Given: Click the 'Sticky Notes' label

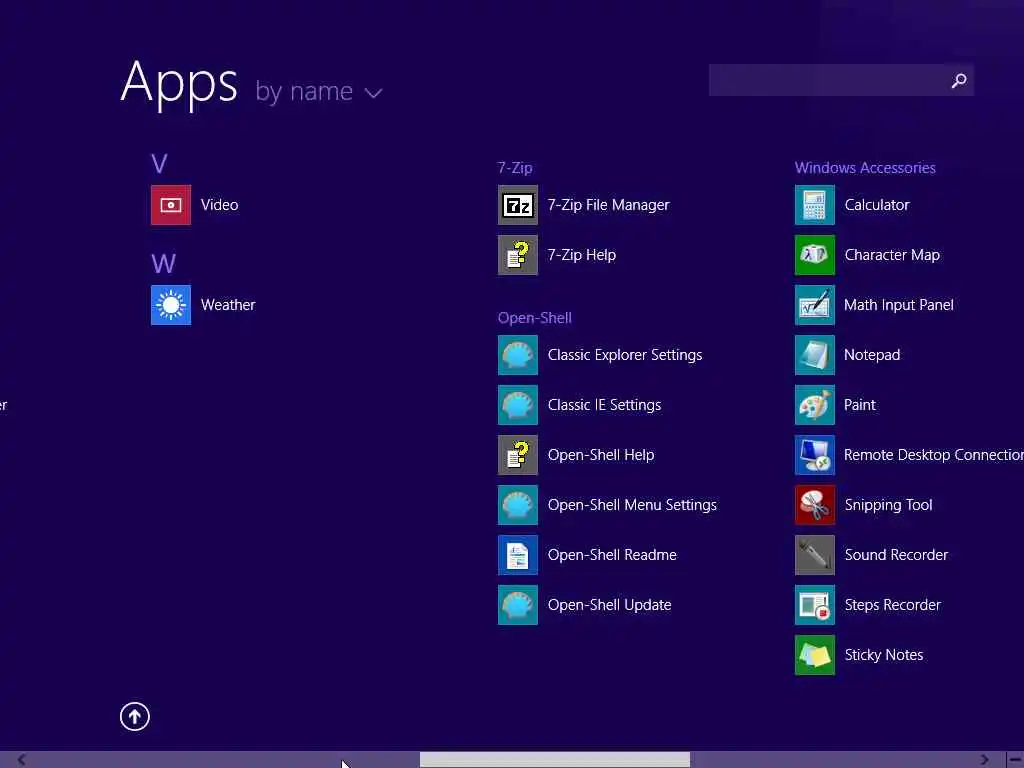Looking at the screenshot, I should (x=884, y=655).
